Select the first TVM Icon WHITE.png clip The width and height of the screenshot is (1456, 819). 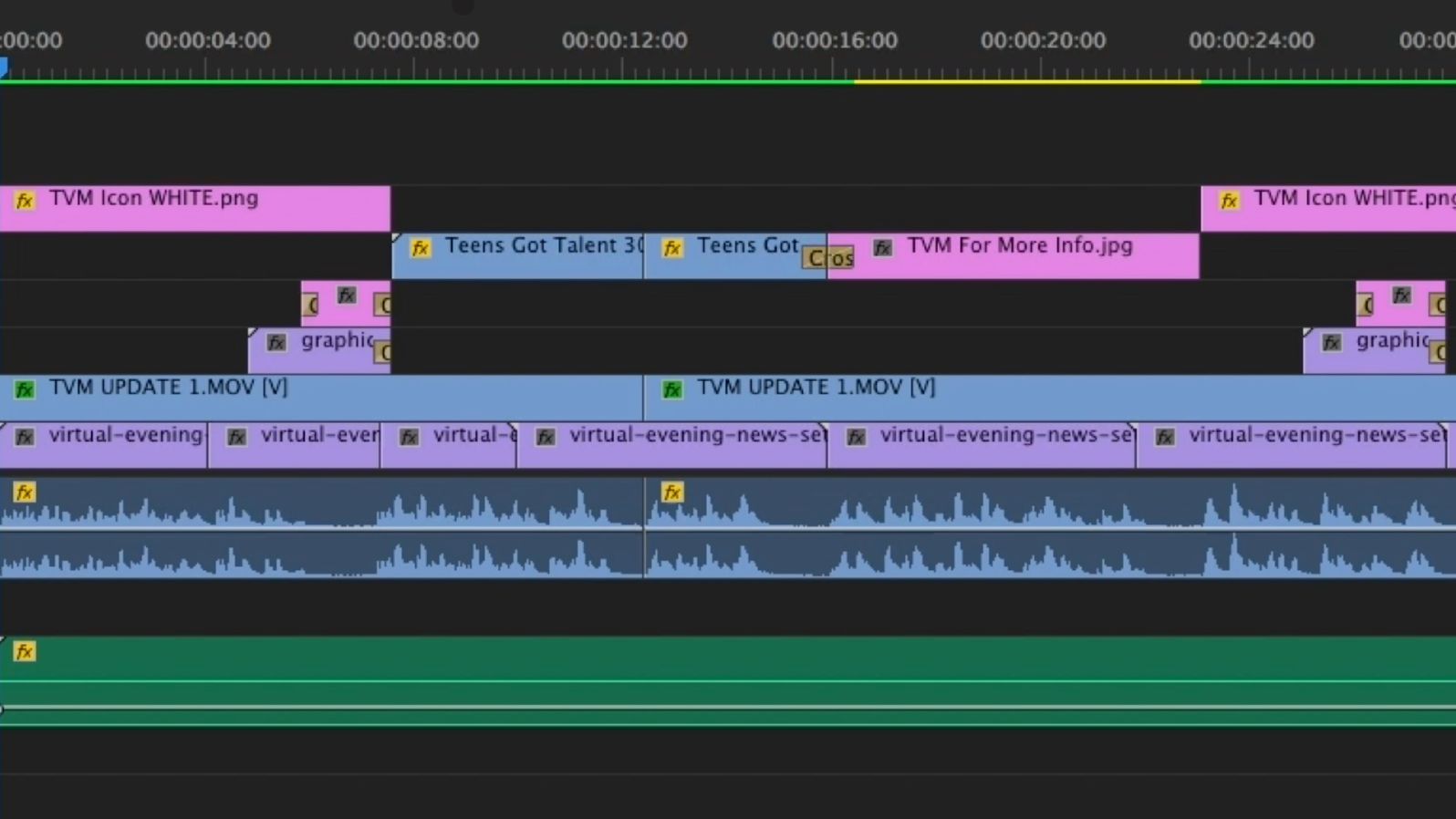pos(195,209)
